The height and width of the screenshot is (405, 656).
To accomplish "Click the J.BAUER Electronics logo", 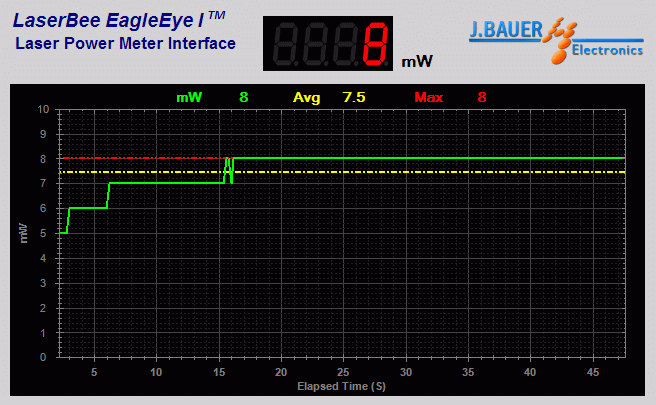I will click(556, 41).
